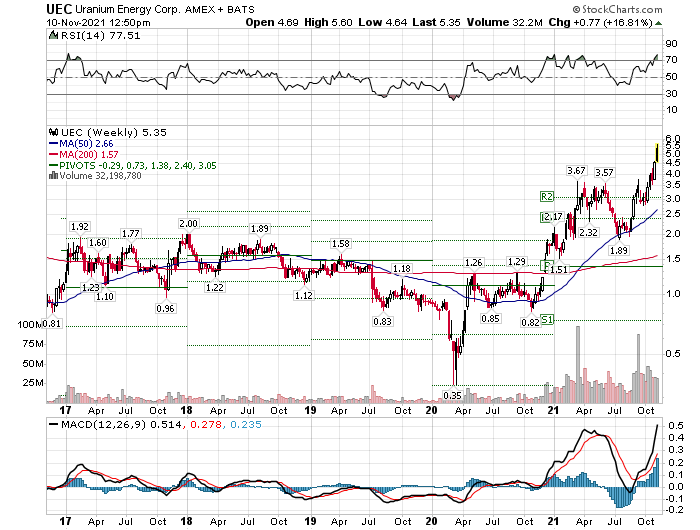Click the 1.60 price label

[97, 242]
